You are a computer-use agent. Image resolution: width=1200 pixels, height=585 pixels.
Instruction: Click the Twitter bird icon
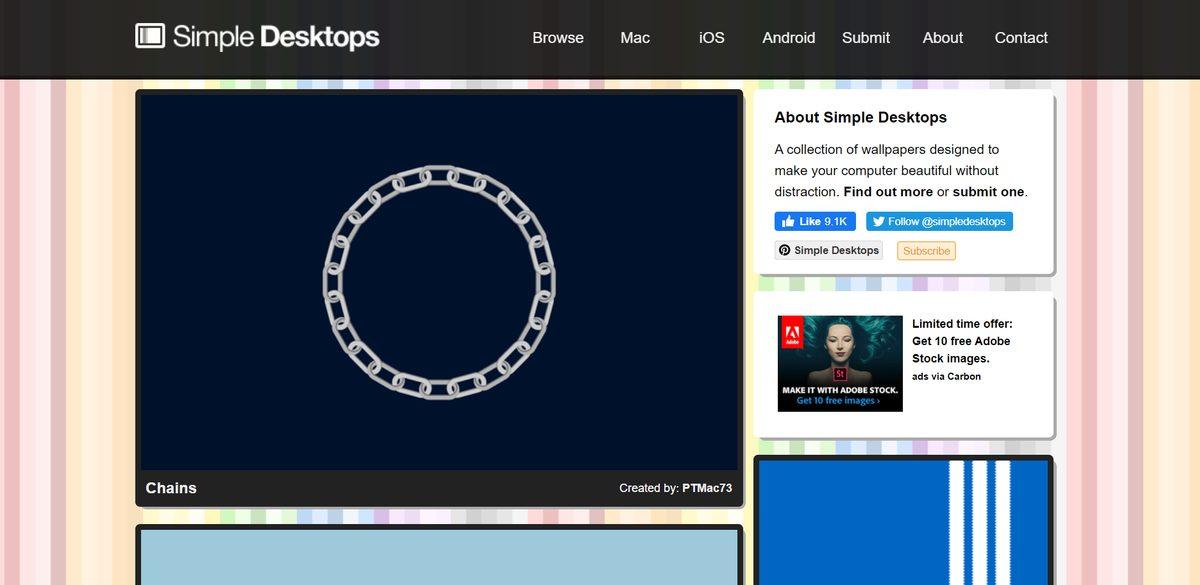coord(877,221)
